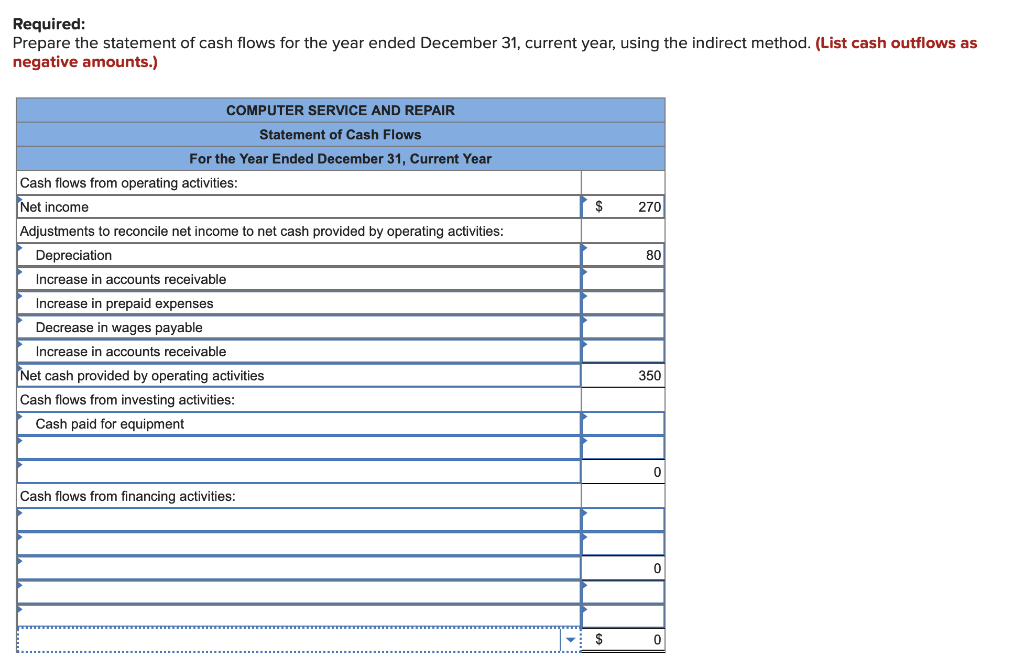
Task: Click the amount cell next to wages payable
Action: pyautogui.click(x=622, y=327)
